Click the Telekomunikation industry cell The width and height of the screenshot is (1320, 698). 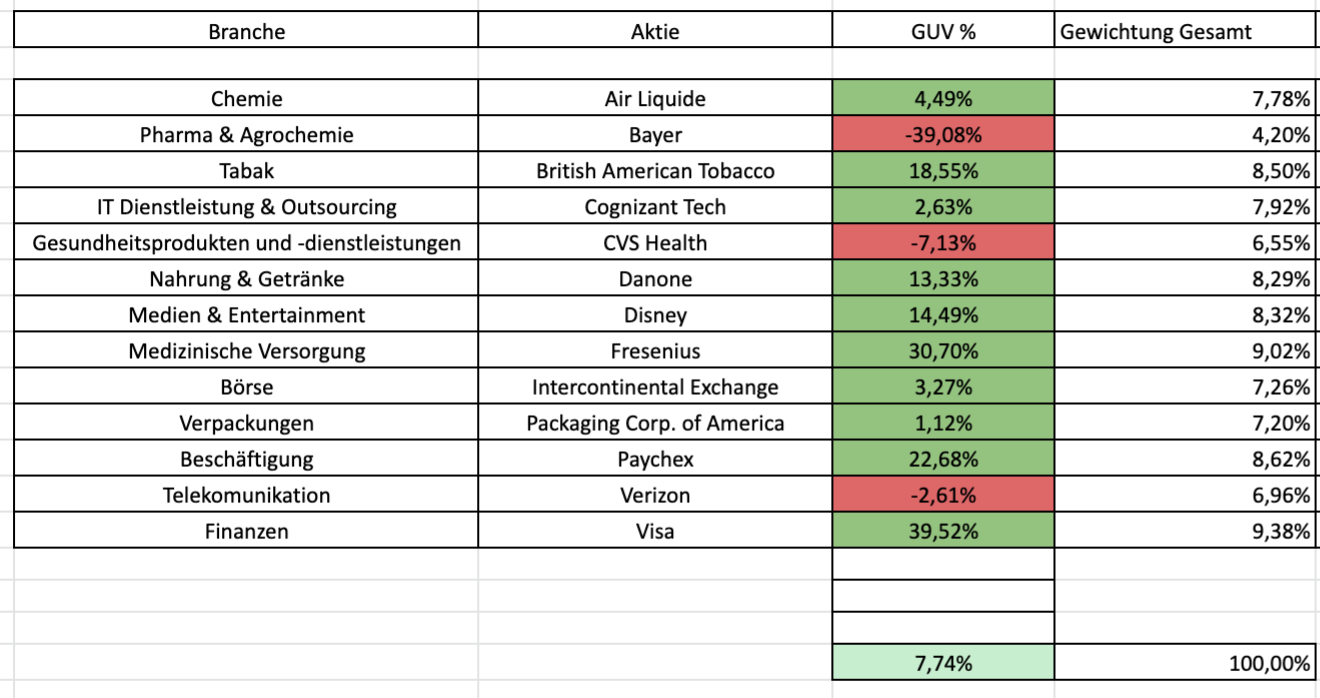tap(246, 495)
